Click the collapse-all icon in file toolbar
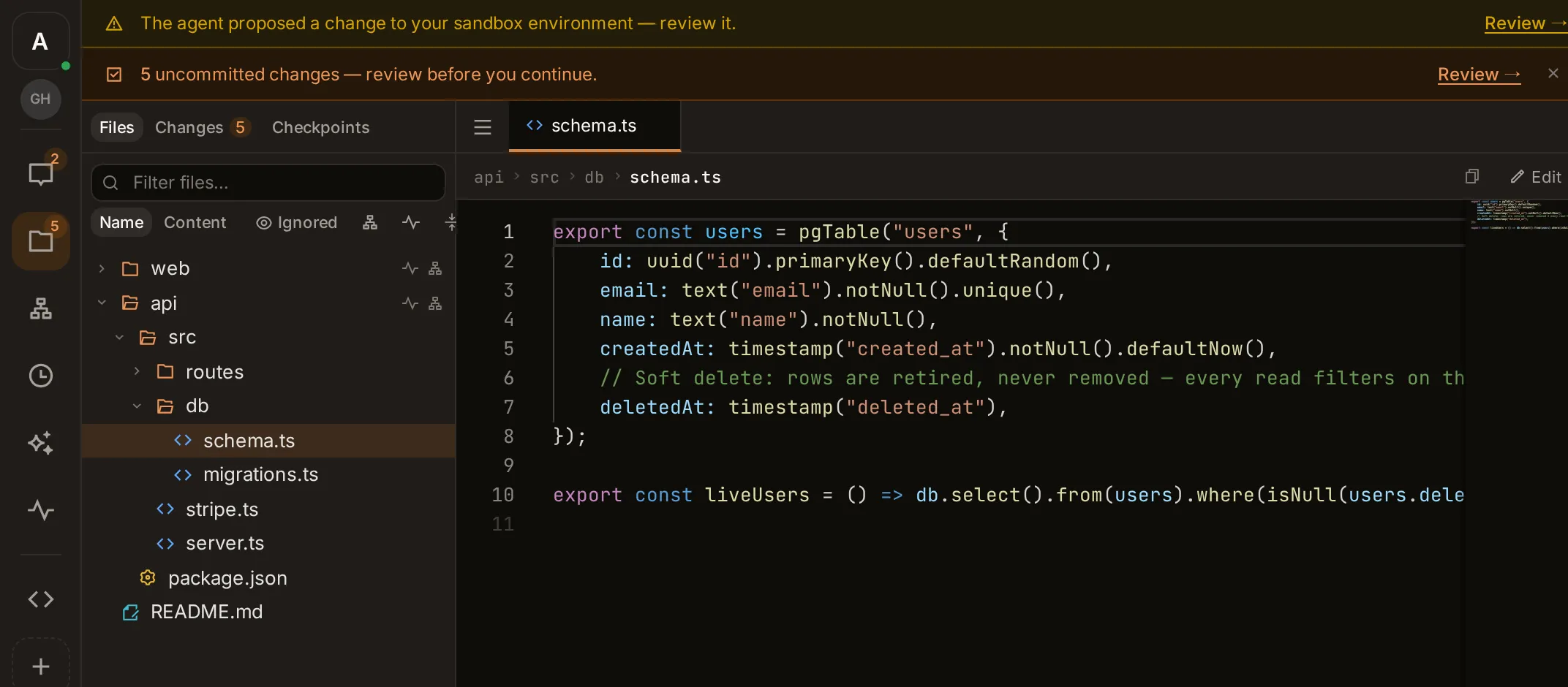The width and height of the screenshot is (1568, 687). pyautogui.click(x=451, y=222)
